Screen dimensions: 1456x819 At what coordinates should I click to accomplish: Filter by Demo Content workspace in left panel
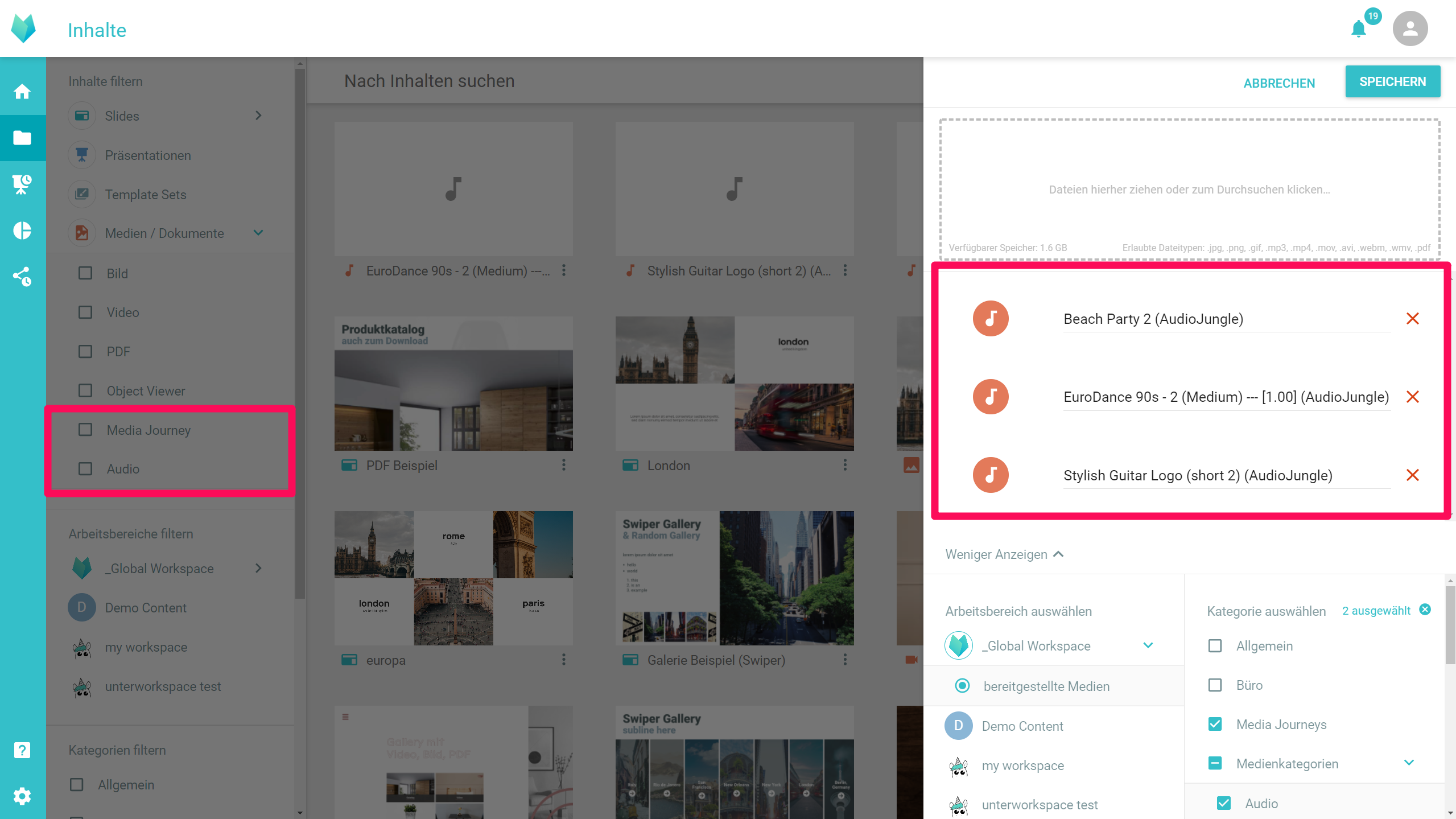click(x=146, y=607)
